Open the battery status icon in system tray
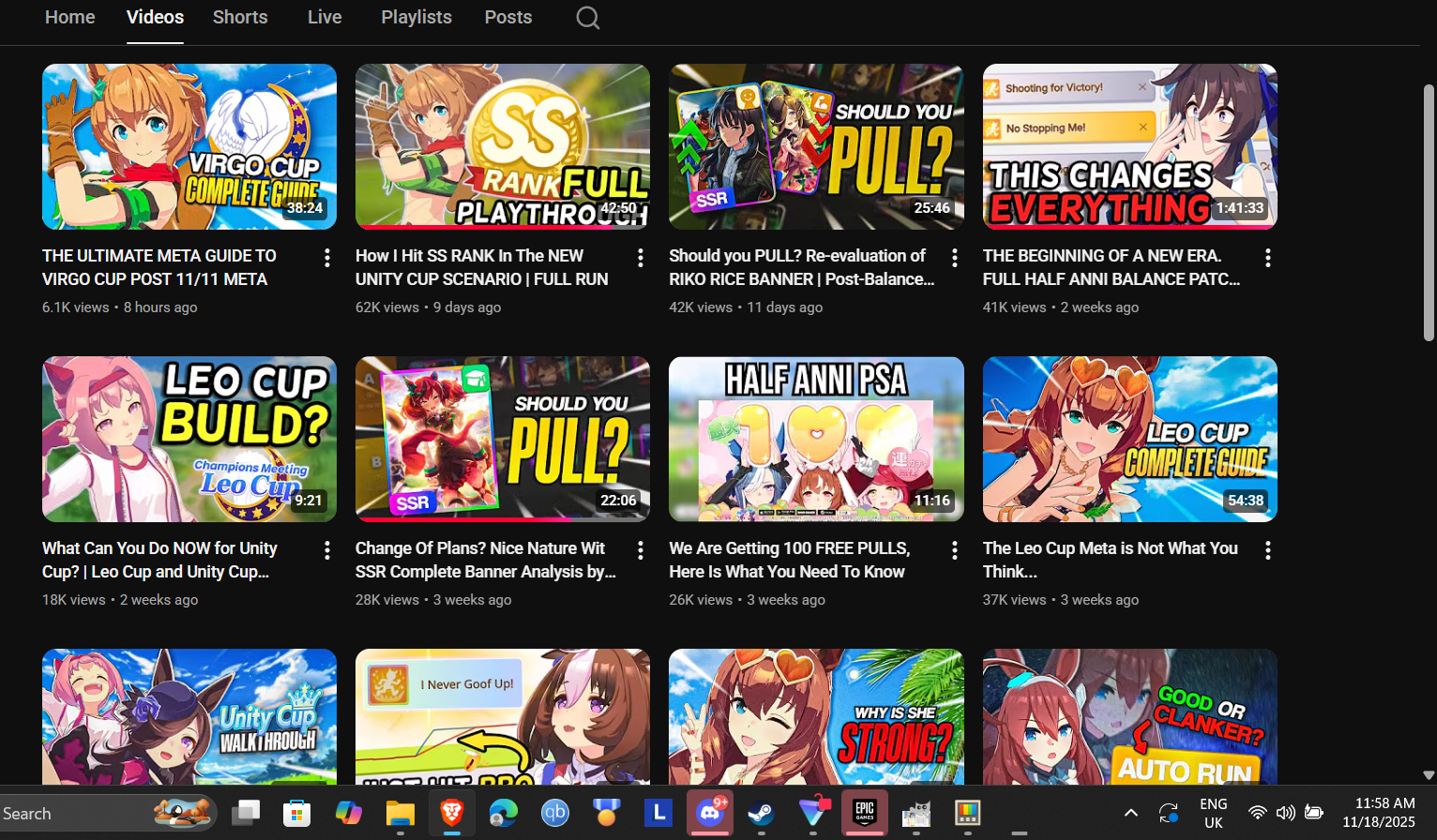Viewport: 1437px width, 840px height. click(x=1314, y=813)
